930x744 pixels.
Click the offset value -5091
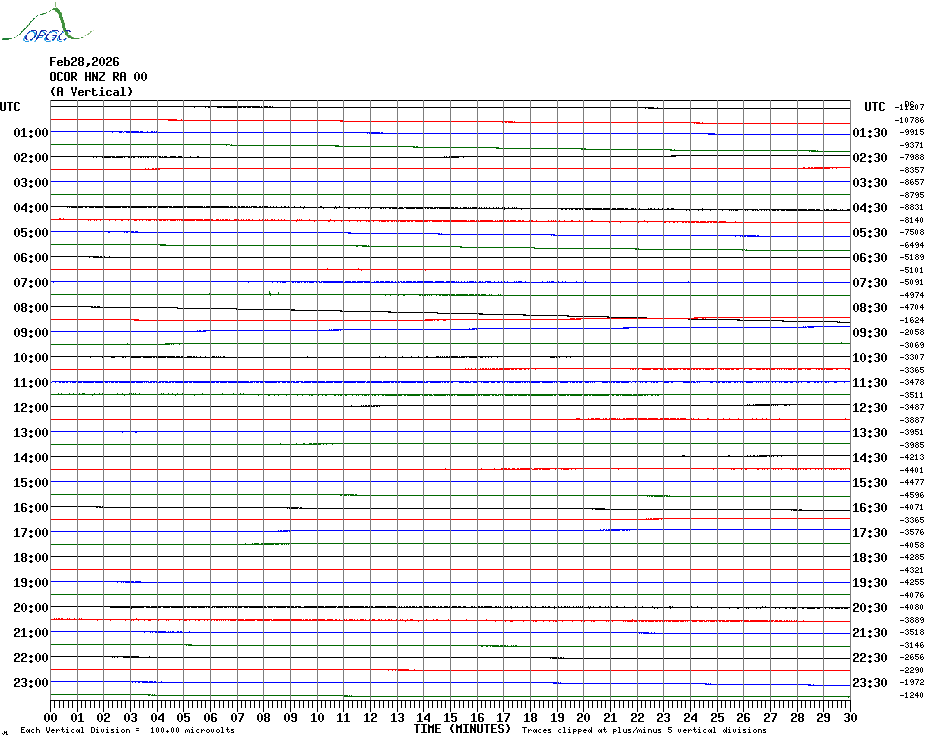(912, 282)
